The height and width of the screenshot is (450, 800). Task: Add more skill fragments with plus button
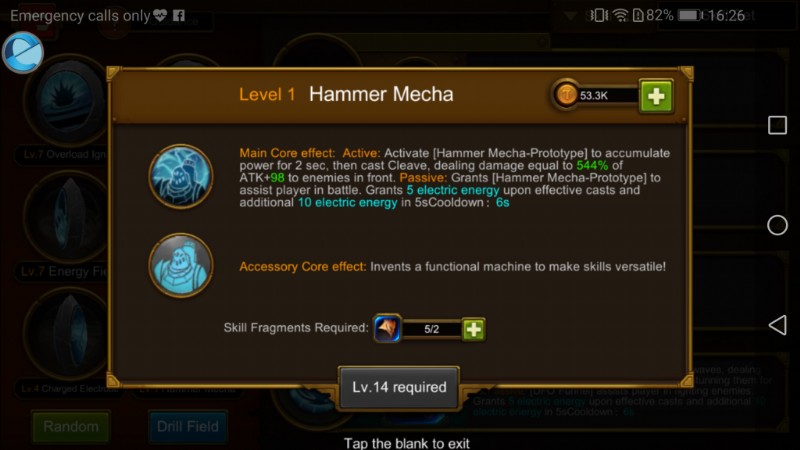[473, 329]
